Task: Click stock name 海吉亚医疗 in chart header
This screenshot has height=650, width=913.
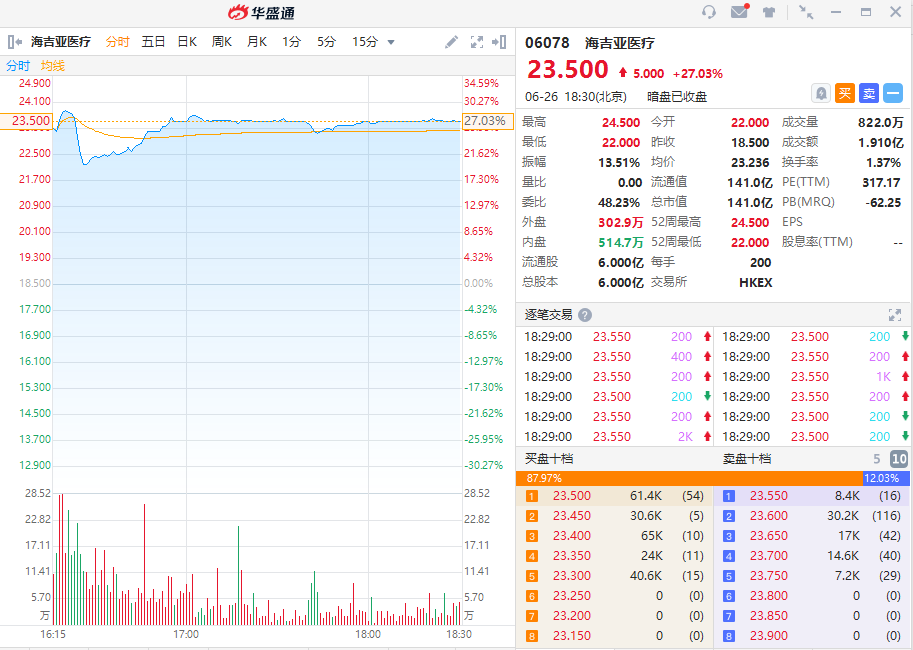Action: pyautogui.click(x=61, y=42)
